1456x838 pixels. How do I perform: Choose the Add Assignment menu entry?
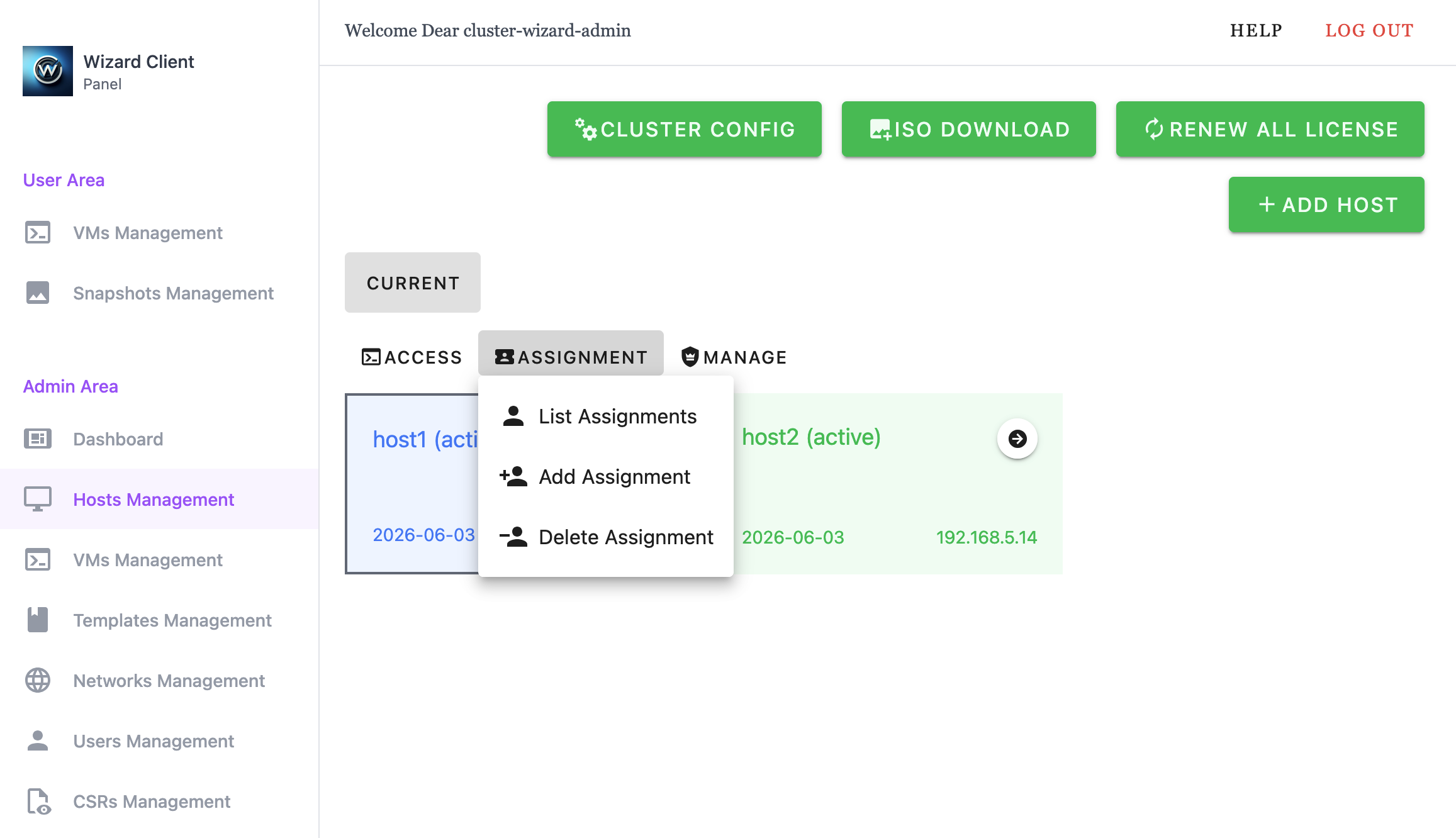614,477
